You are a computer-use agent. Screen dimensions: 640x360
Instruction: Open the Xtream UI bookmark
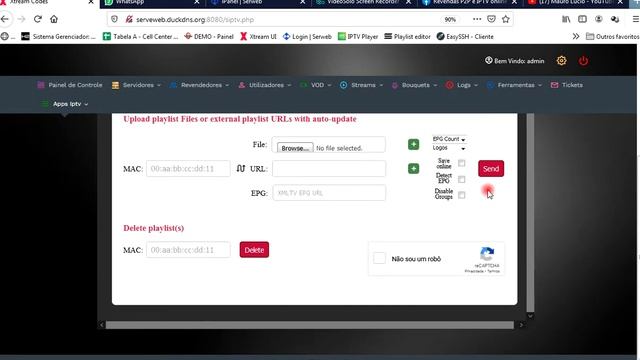tap(258, 36)
